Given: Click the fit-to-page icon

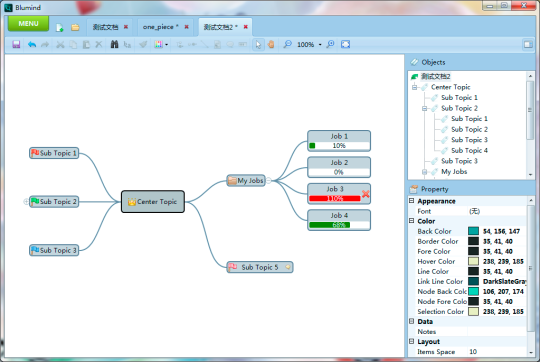Looking at the screenshot, I should [x=345, y=44].
